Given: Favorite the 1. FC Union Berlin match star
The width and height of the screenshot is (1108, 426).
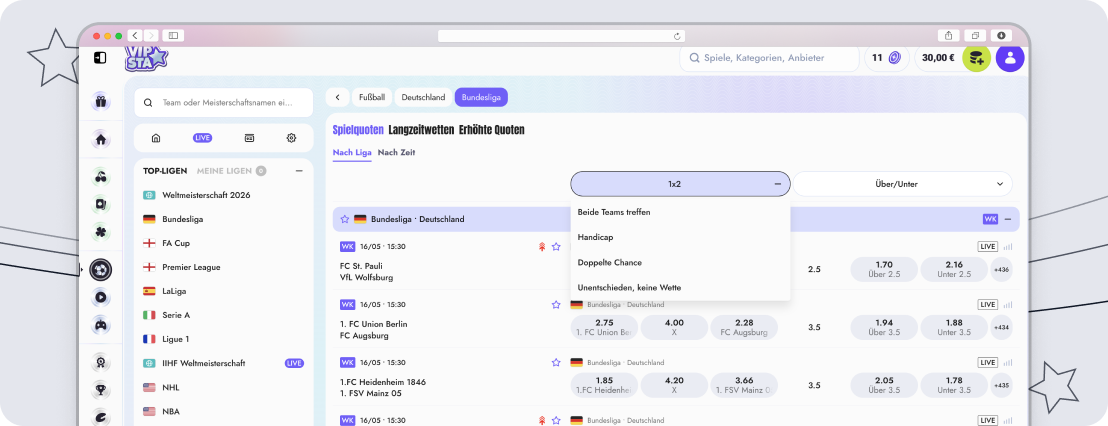Looking at the screenshot, I should 556,304.
